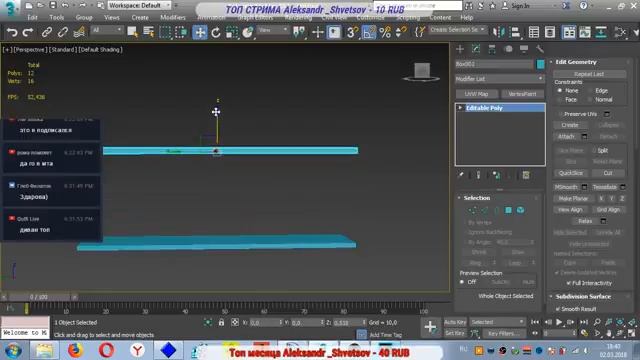Select the None constraint radio button
Image resolution: width=640 pixels, height=360 pixels.
(560, 90)
